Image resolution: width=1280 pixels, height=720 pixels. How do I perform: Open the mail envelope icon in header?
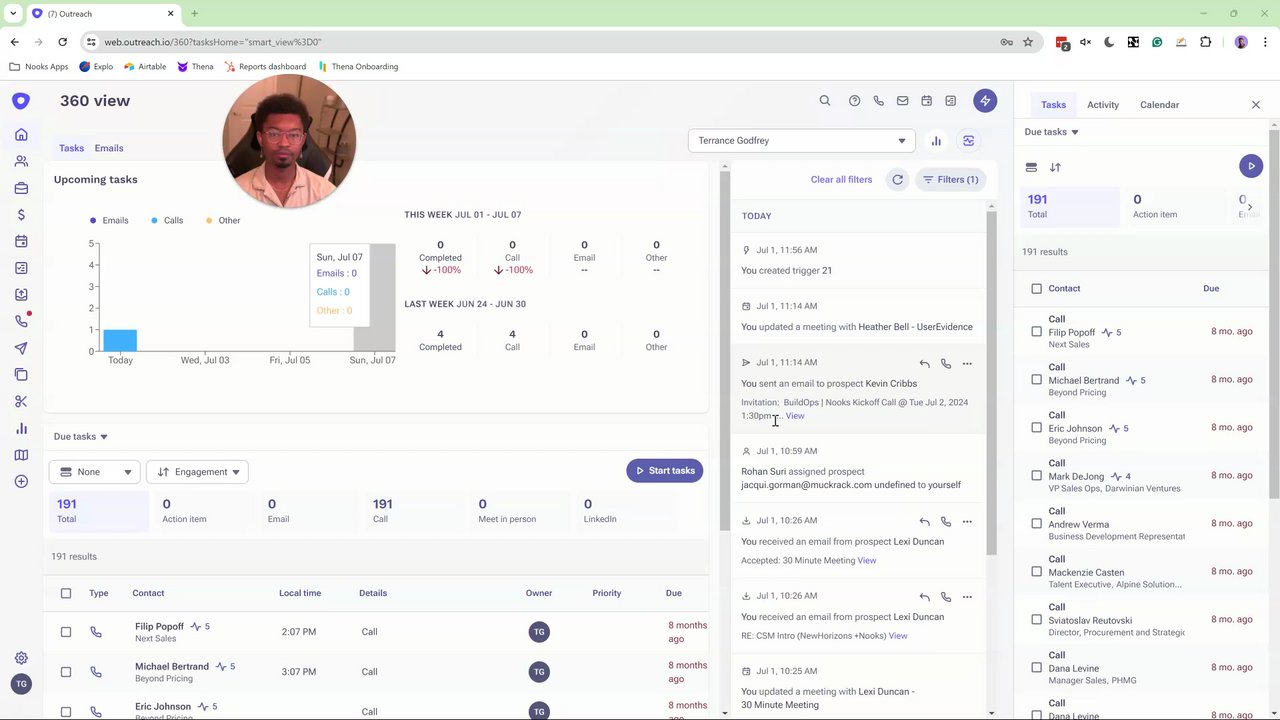[x=902, y=101]
